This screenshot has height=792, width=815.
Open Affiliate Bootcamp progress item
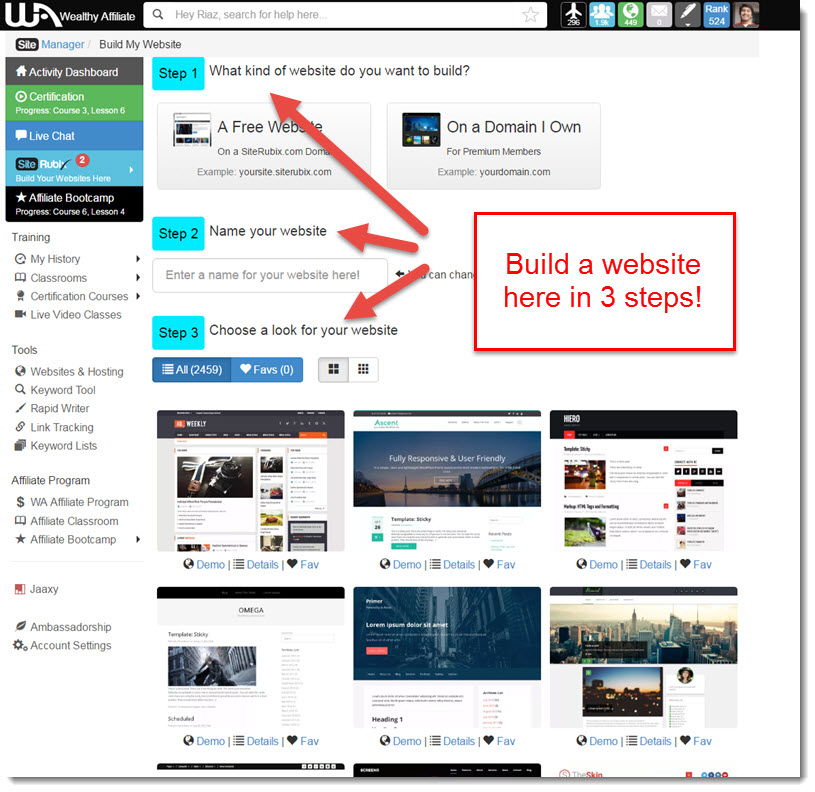tap(74, 204)
